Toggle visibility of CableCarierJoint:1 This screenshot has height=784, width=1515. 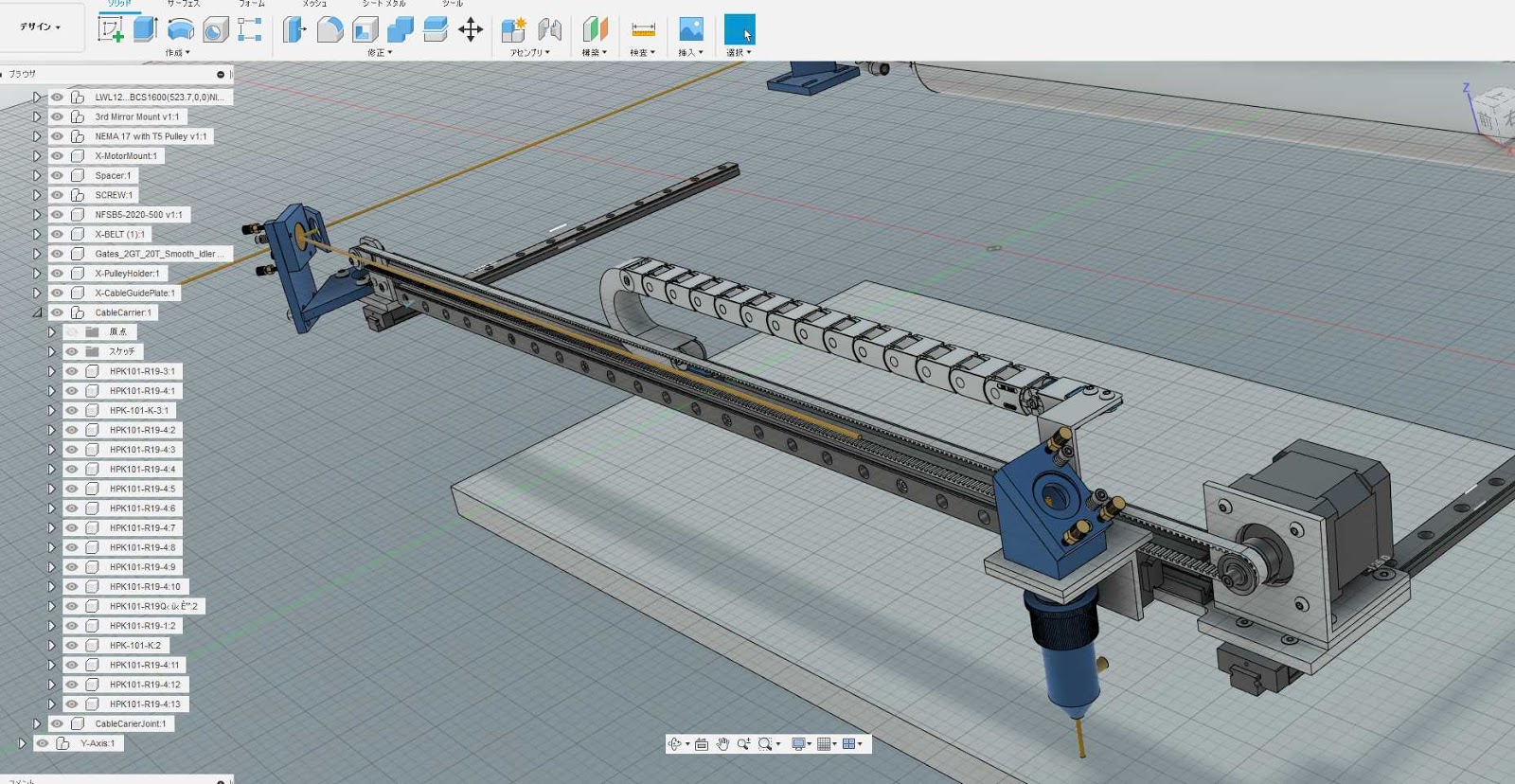57,723
